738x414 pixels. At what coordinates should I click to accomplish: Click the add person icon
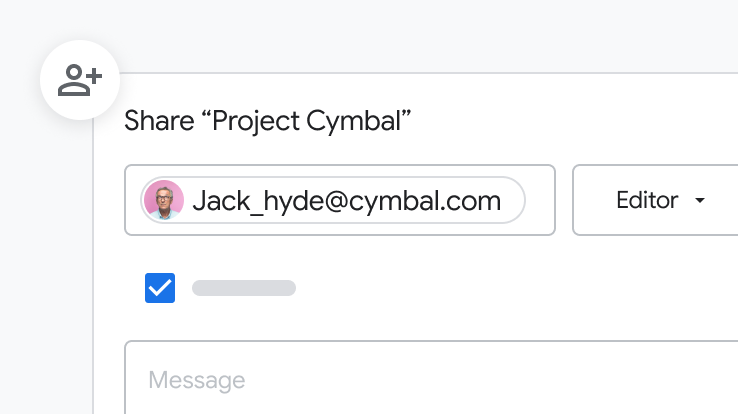[80, 81]
